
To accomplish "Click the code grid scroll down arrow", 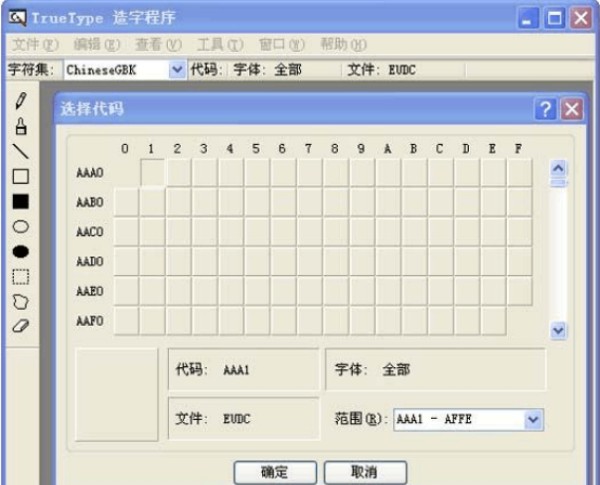I will (558, 330).
